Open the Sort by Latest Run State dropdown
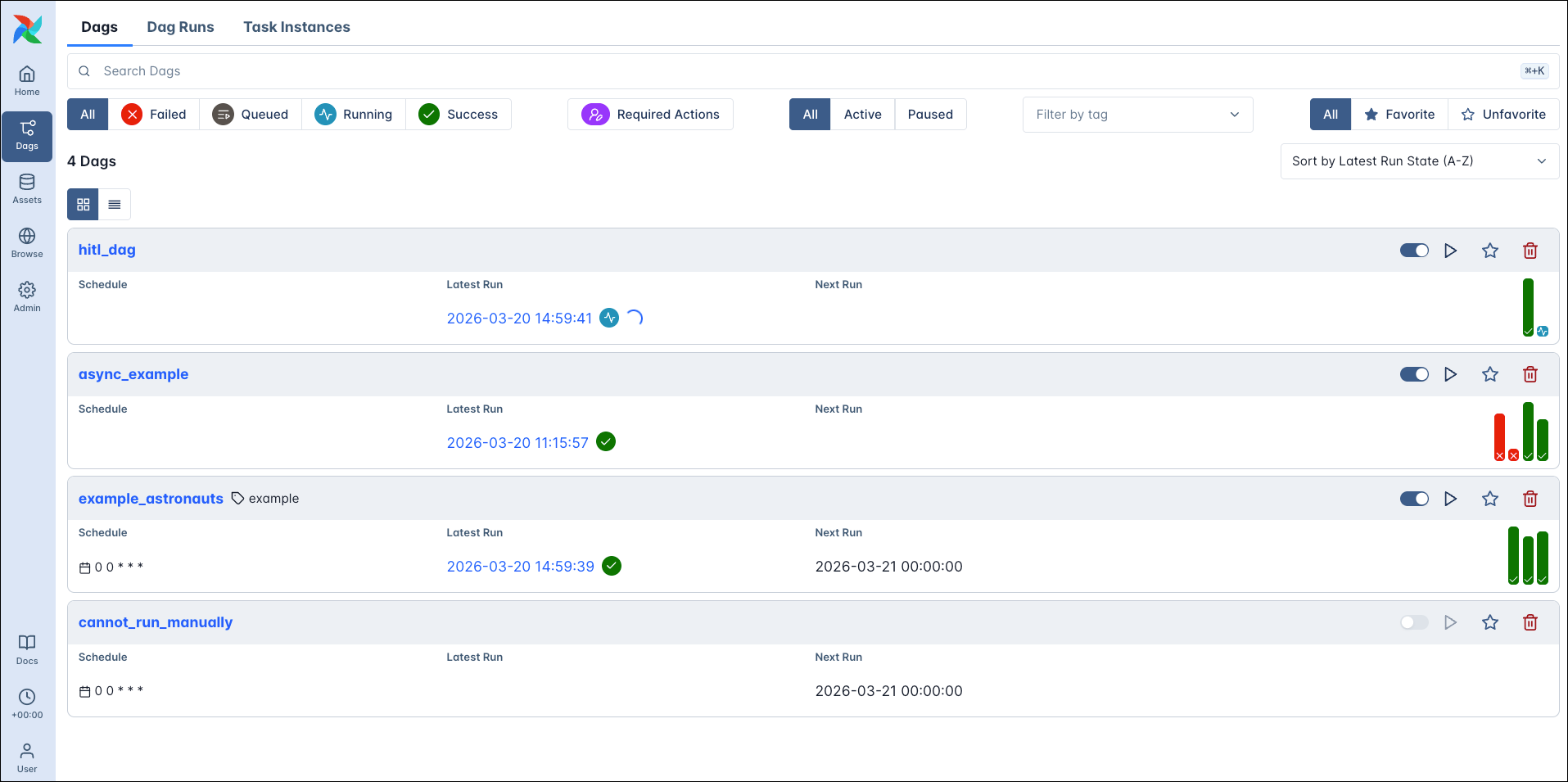 pos(1419,160)
